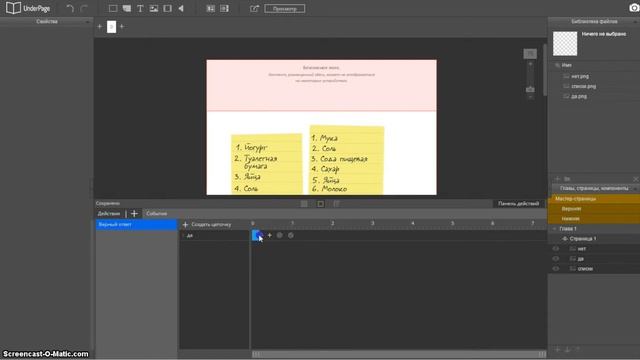
Task: Click the fit-to-screen button above zoom slider
Action: (x=530, y=53)
